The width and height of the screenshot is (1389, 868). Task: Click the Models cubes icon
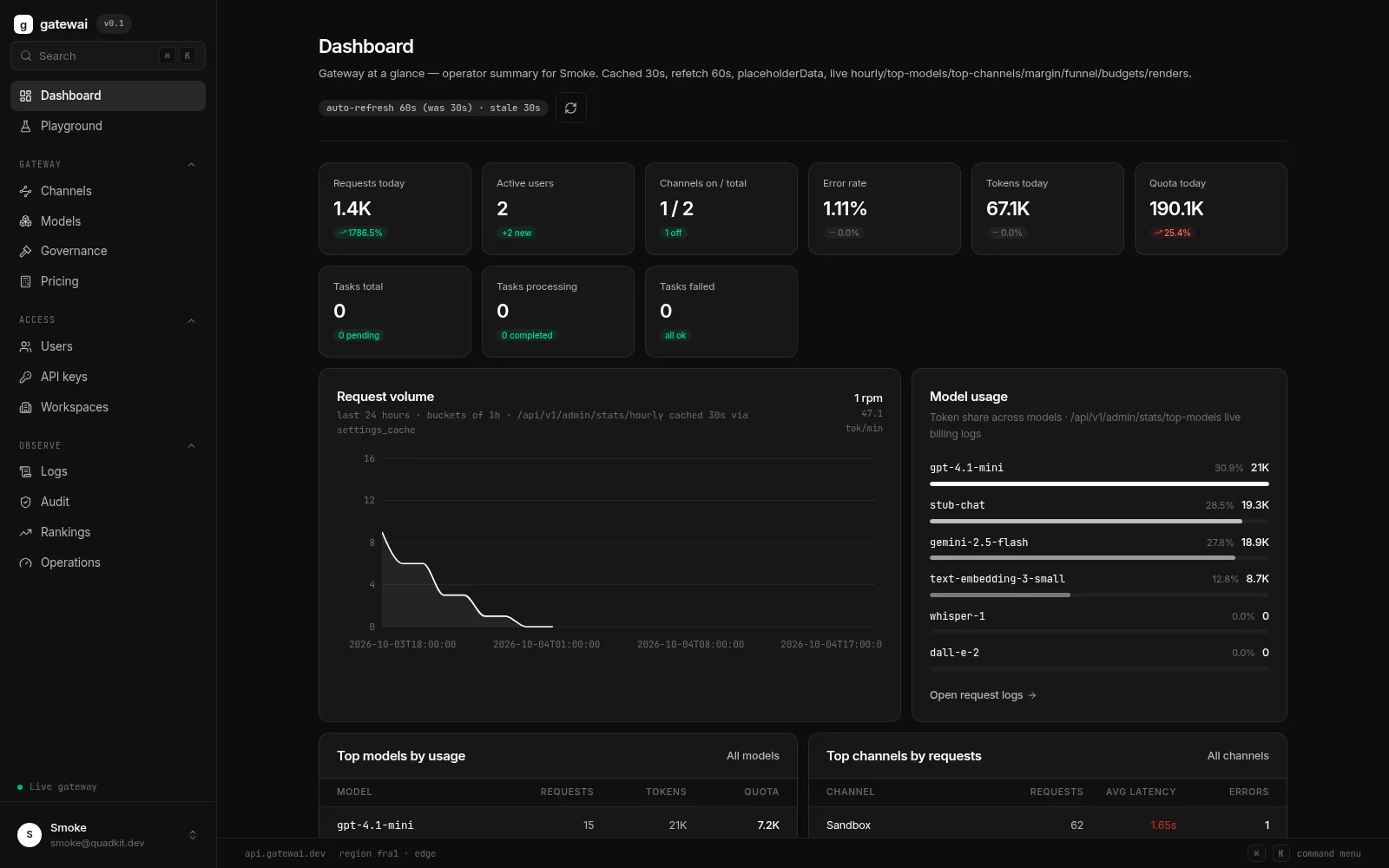click(x=26, y=221)
